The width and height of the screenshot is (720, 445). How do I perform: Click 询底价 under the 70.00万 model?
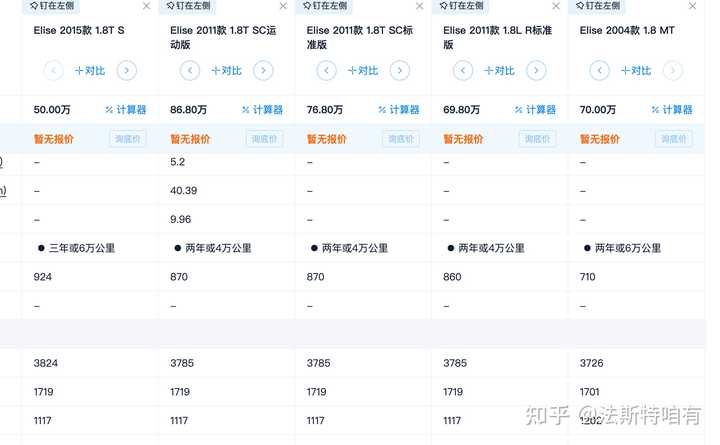pyautogui.click(x=674, y=139)
